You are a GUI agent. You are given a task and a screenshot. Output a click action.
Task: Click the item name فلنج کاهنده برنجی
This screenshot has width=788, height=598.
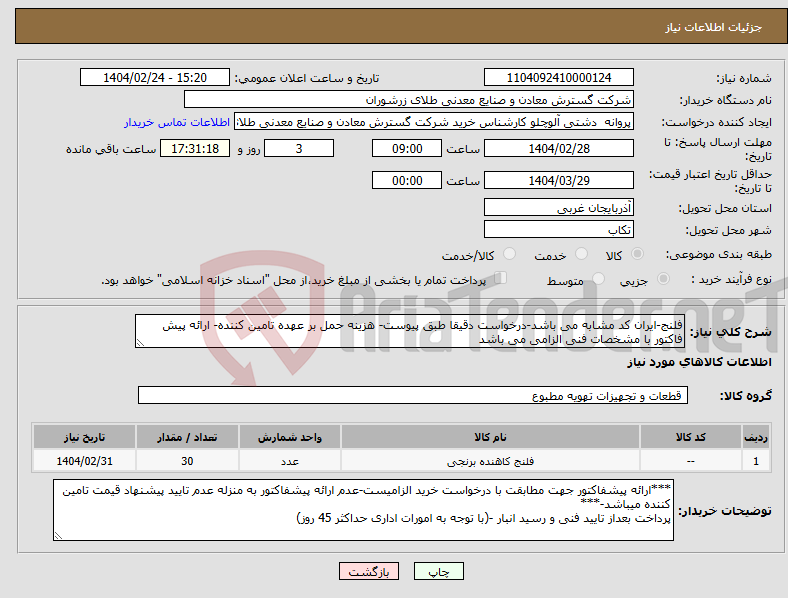click(x=490, y=461)
